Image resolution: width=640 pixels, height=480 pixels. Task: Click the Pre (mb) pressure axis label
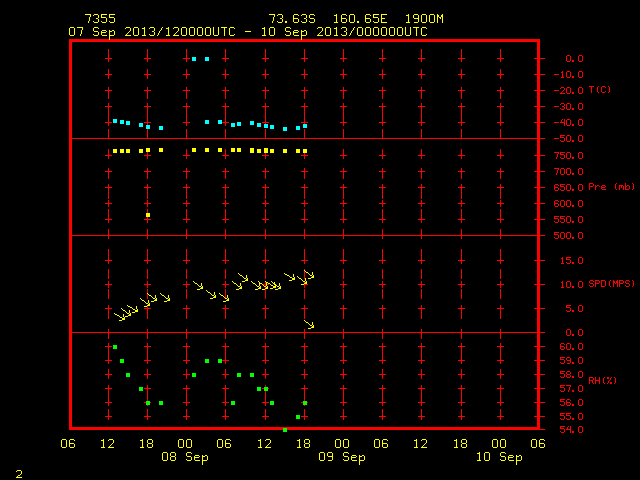pyautogui.click(x=611, y=187)
